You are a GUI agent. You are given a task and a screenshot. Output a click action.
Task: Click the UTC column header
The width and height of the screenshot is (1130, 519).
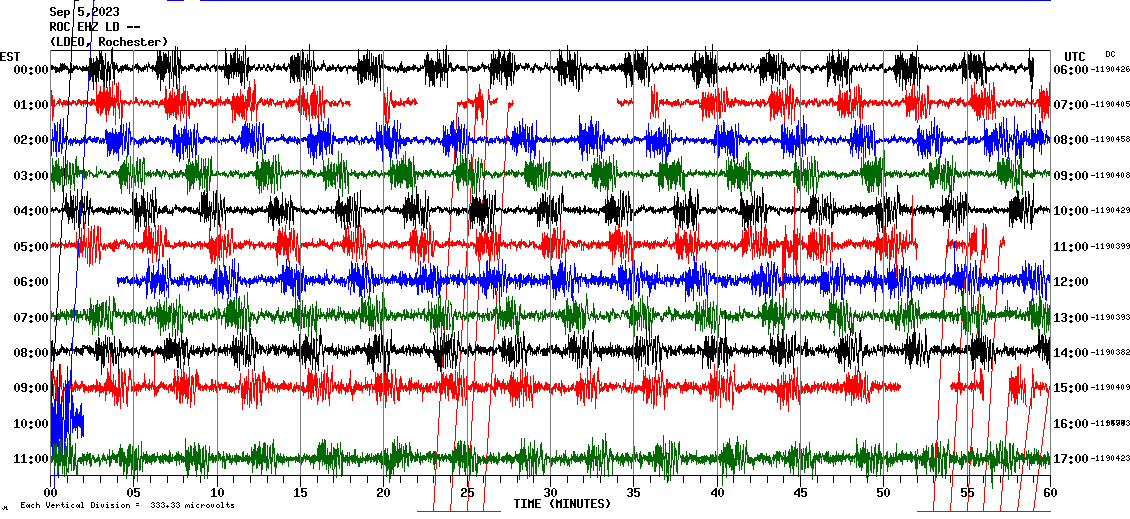point(1075,56)
